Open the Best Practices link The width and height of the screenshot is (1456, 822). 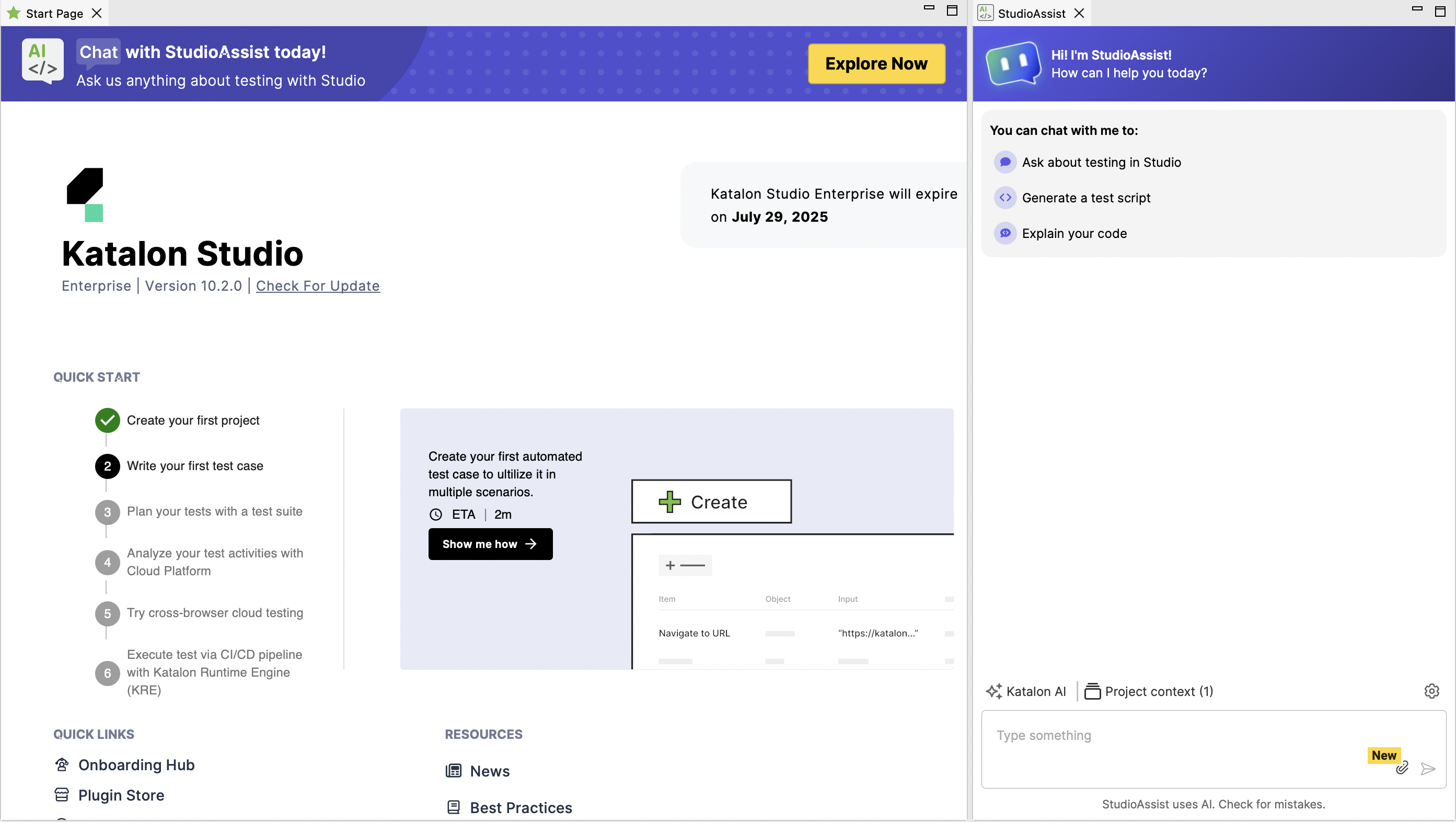pyautogui.click(x=521, y=808)
